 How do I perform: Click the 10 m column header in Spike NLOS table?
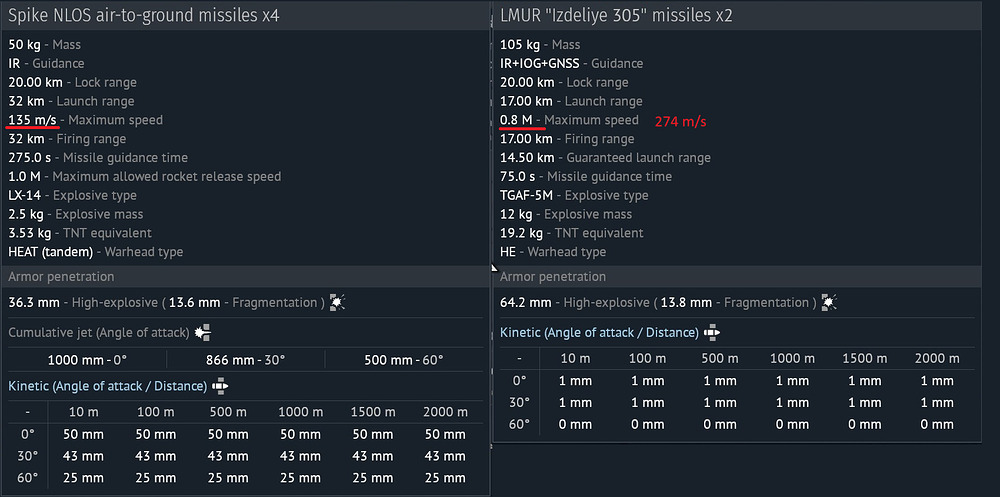coord(83,412)
